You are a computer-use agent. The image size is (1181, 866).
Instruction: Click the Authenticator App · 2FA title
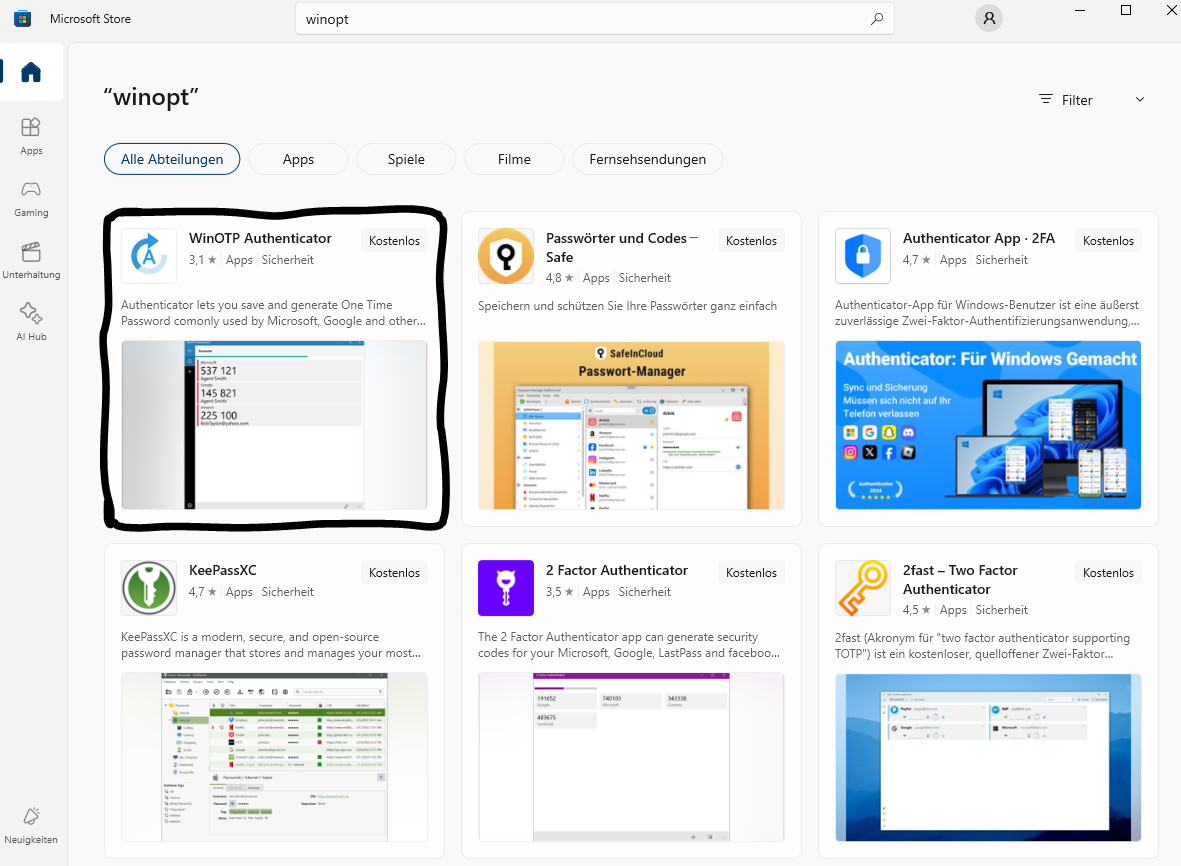pos(978,238)
